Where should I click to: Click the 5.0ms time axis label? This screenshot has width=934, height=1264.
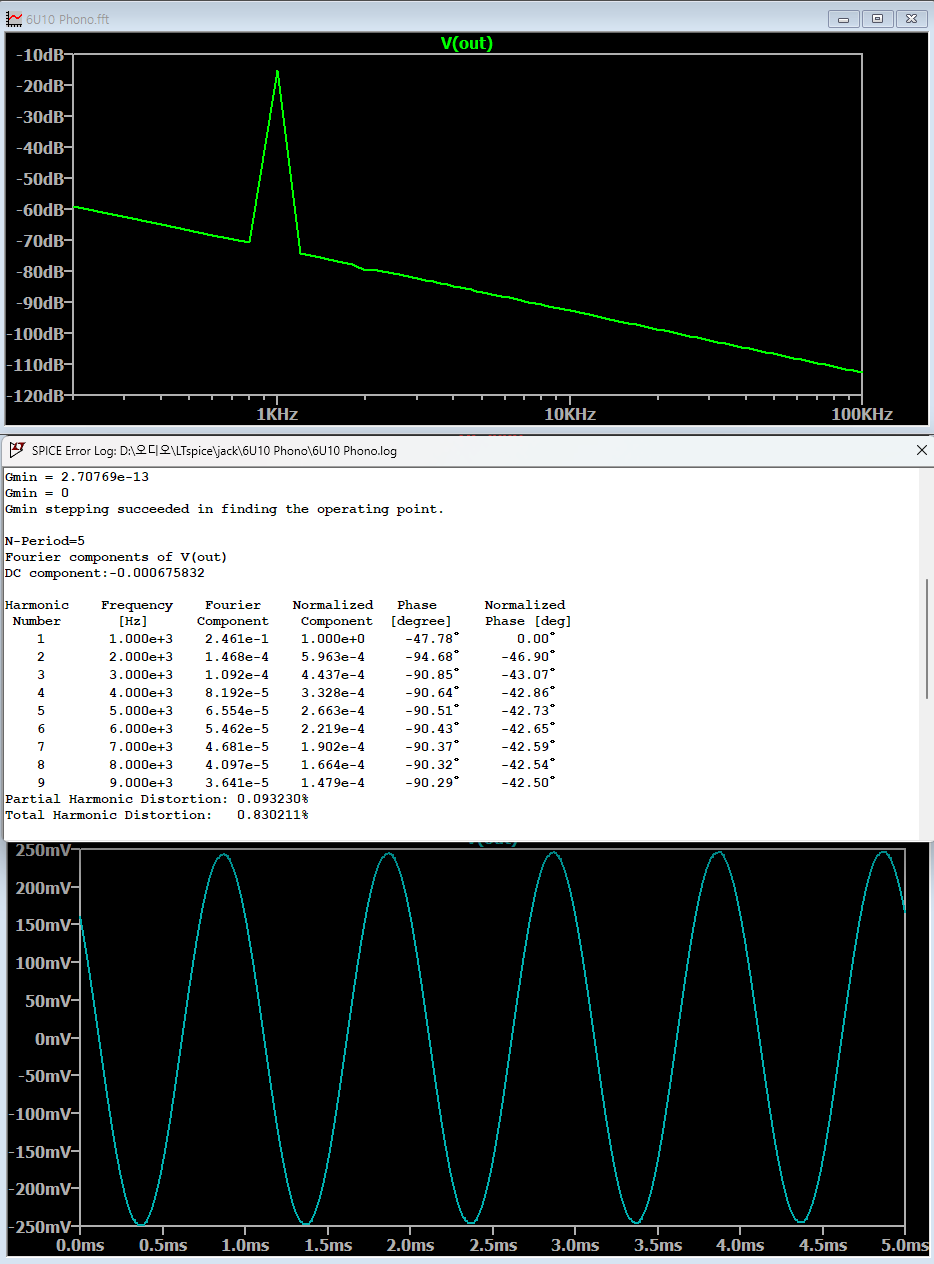(905, 1245)
